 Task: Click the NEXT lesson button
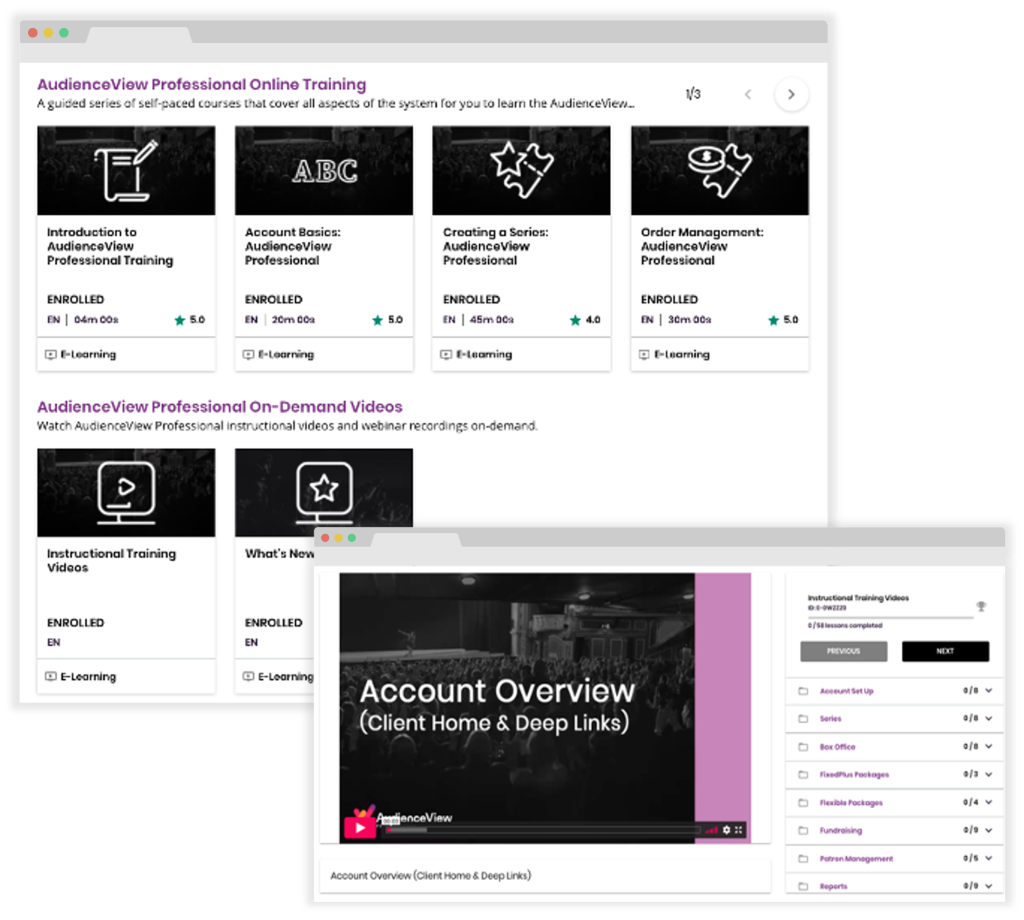945,651
